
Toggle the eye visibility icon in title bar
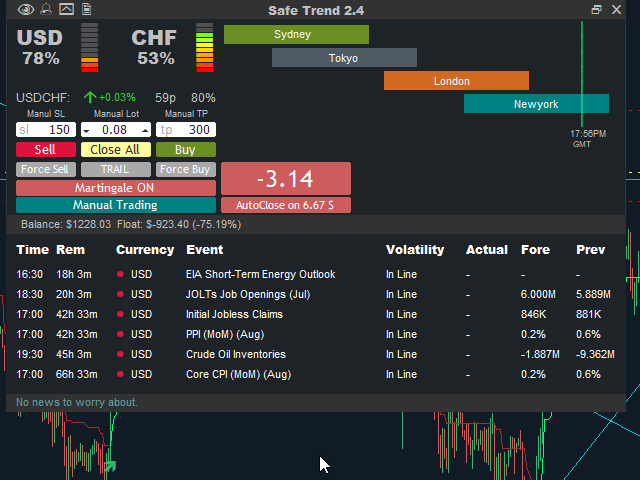pyautogui.click(x=26, y=9)
